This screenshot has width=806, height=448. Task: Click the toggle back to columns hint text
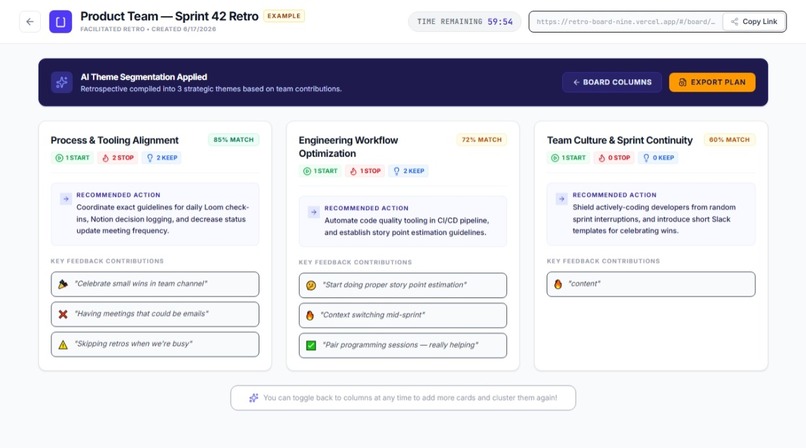tap(410, 398)
